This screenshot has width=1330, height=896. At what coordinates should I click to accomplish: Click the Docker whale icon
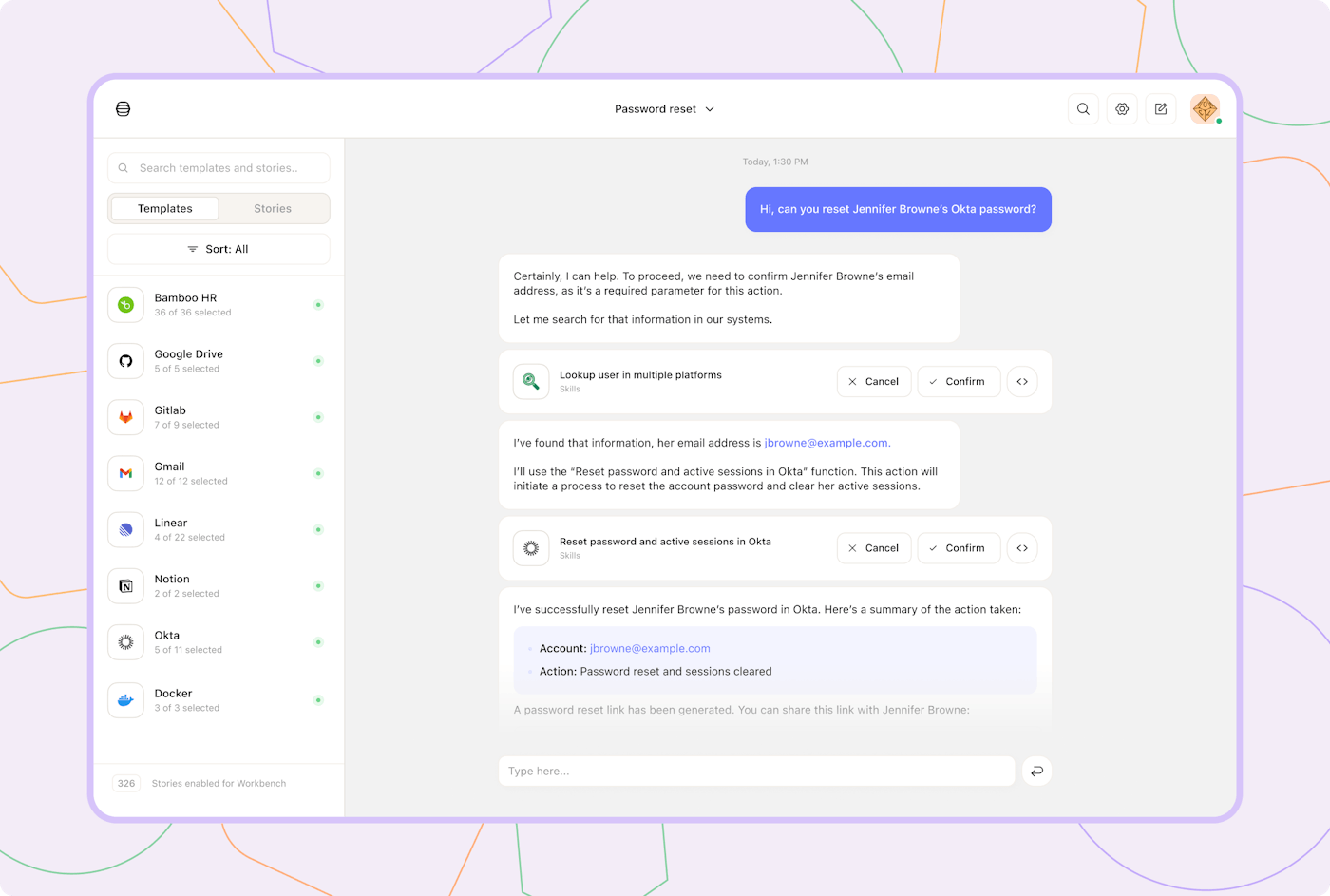click(x=125, y=700)
